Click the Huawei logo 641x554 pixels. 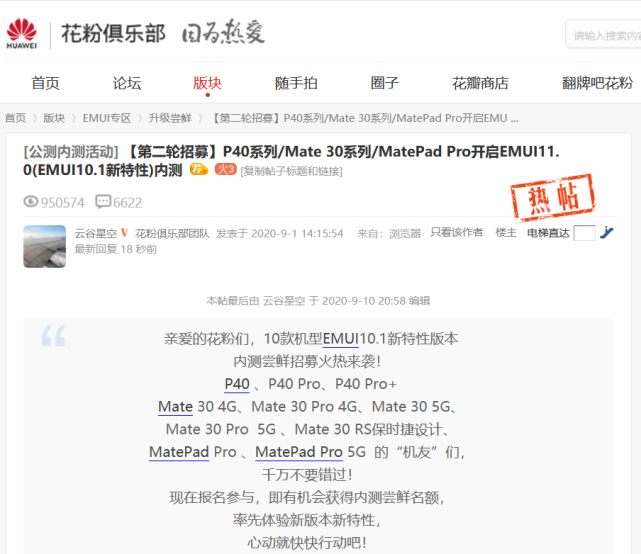pos(22,34)
